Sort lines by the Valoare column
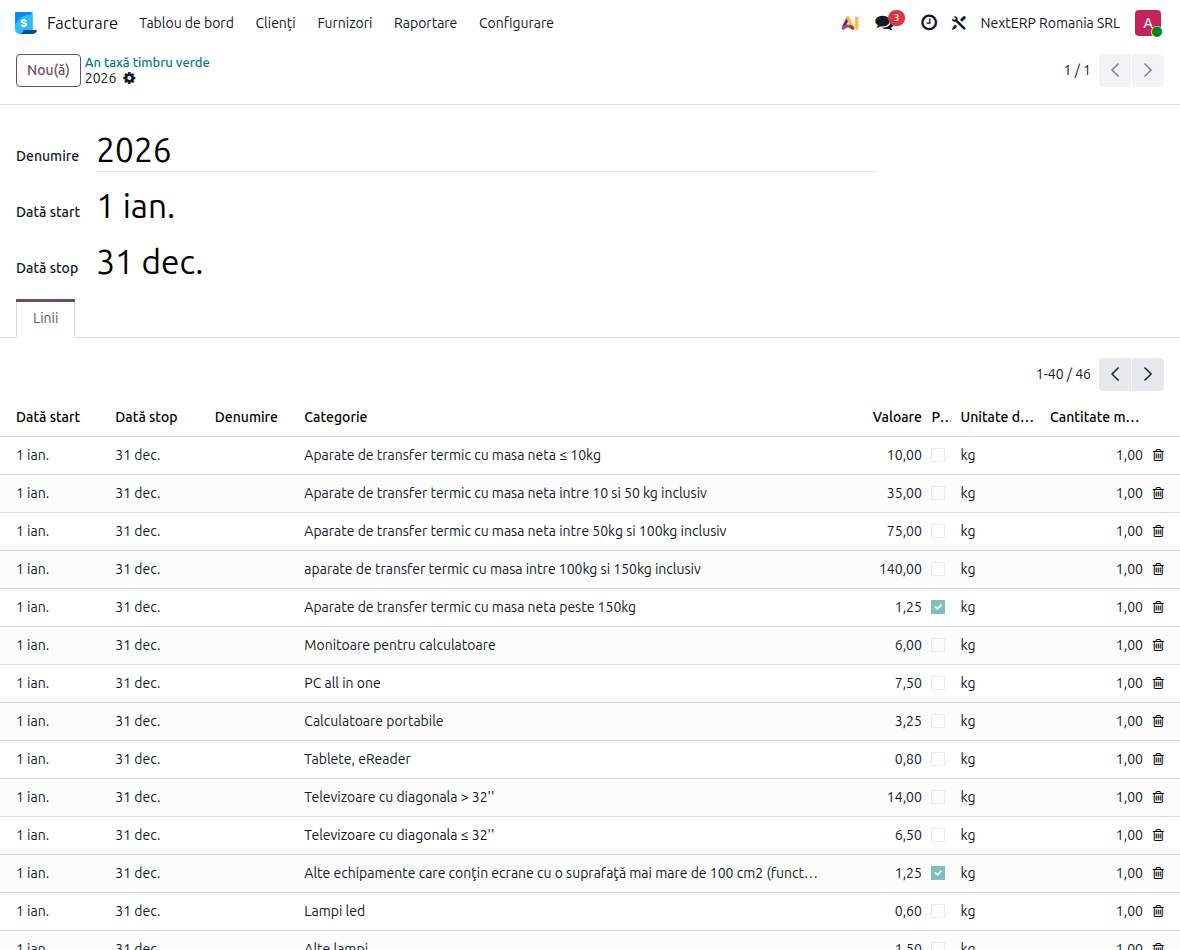Image resolution: width=1180 pixels, height=950 pixels. pos(896,417)
